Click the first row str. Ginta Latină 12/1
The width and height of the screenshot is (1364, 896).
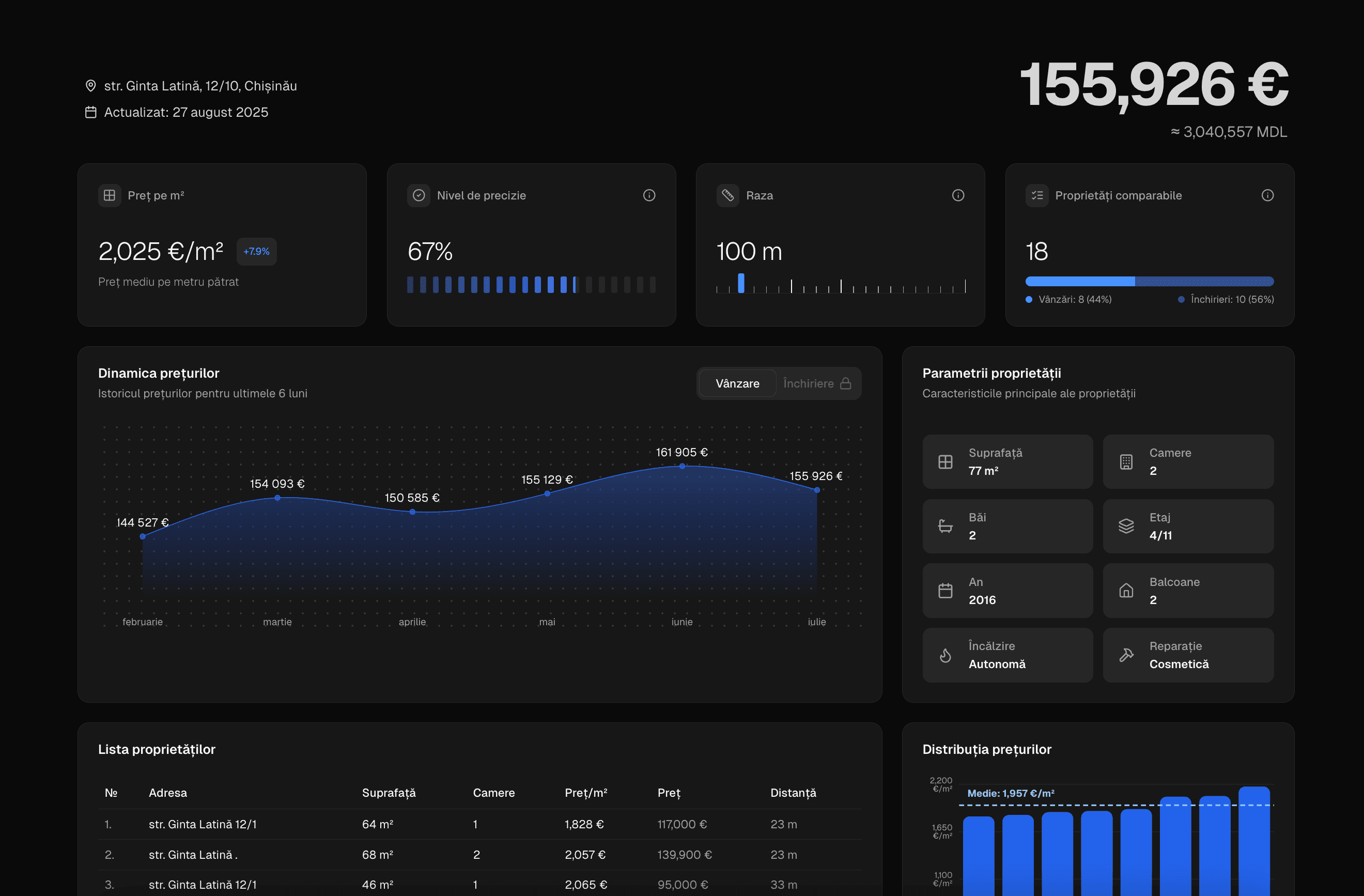[203, 824]
